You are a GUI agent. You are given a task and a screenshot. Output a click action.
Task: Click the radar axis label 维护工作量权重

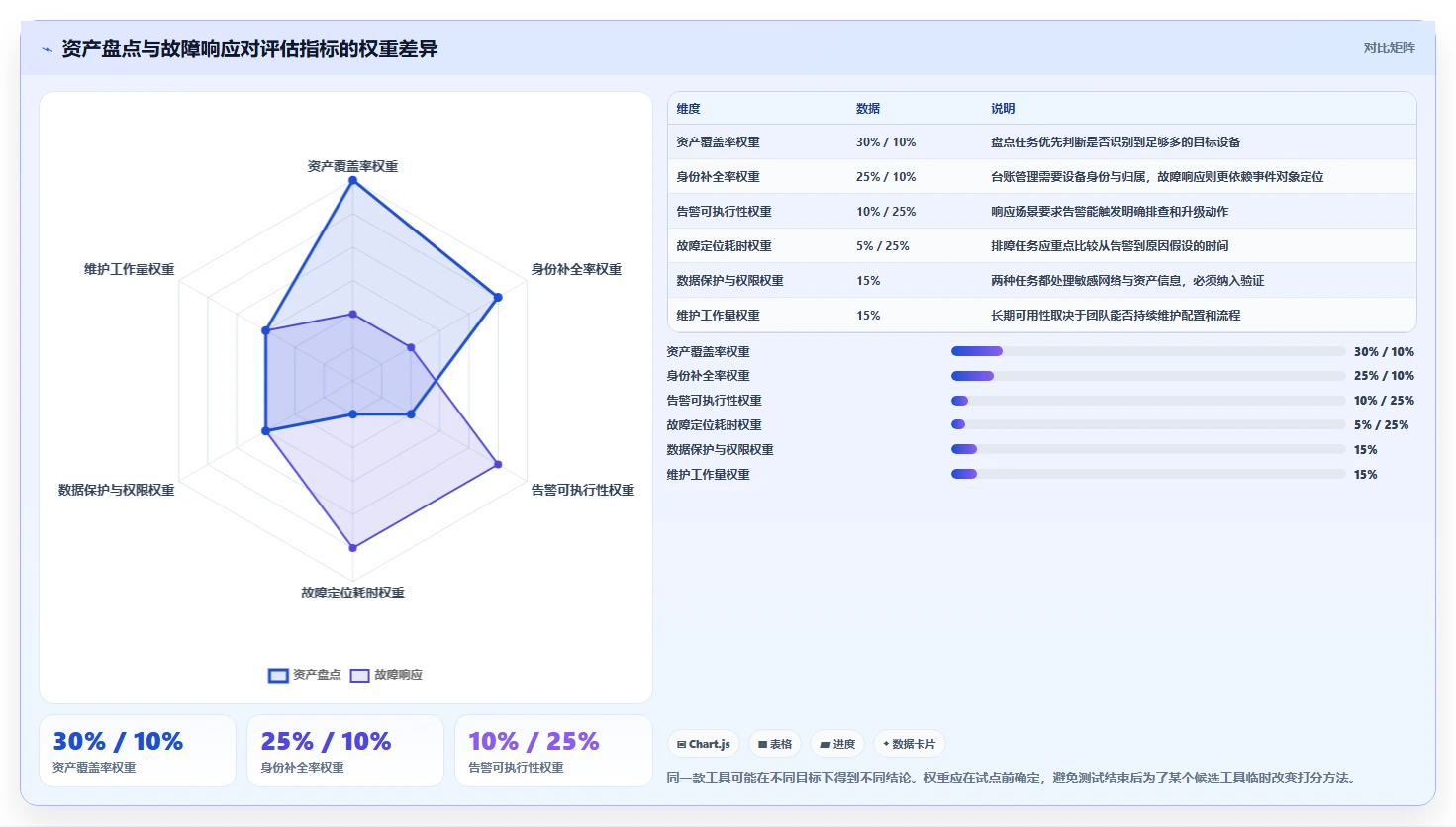(130, 269)
